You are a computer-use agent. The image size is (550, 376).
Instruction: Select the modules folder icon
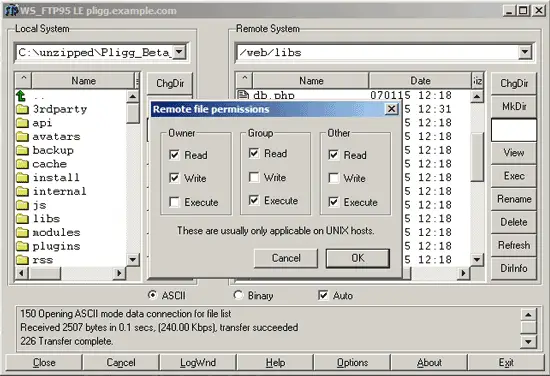point(22,232)
